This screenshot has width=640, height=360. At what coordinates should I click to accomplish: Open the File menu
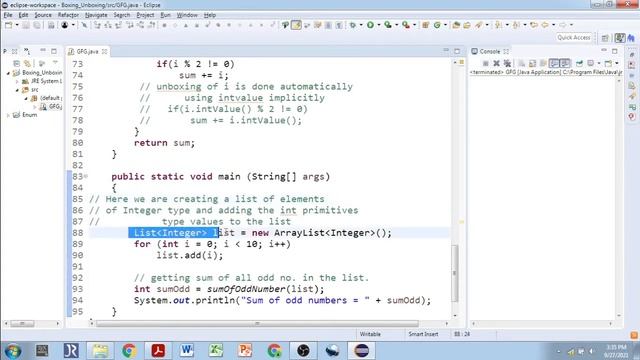[x=8, y=15]
